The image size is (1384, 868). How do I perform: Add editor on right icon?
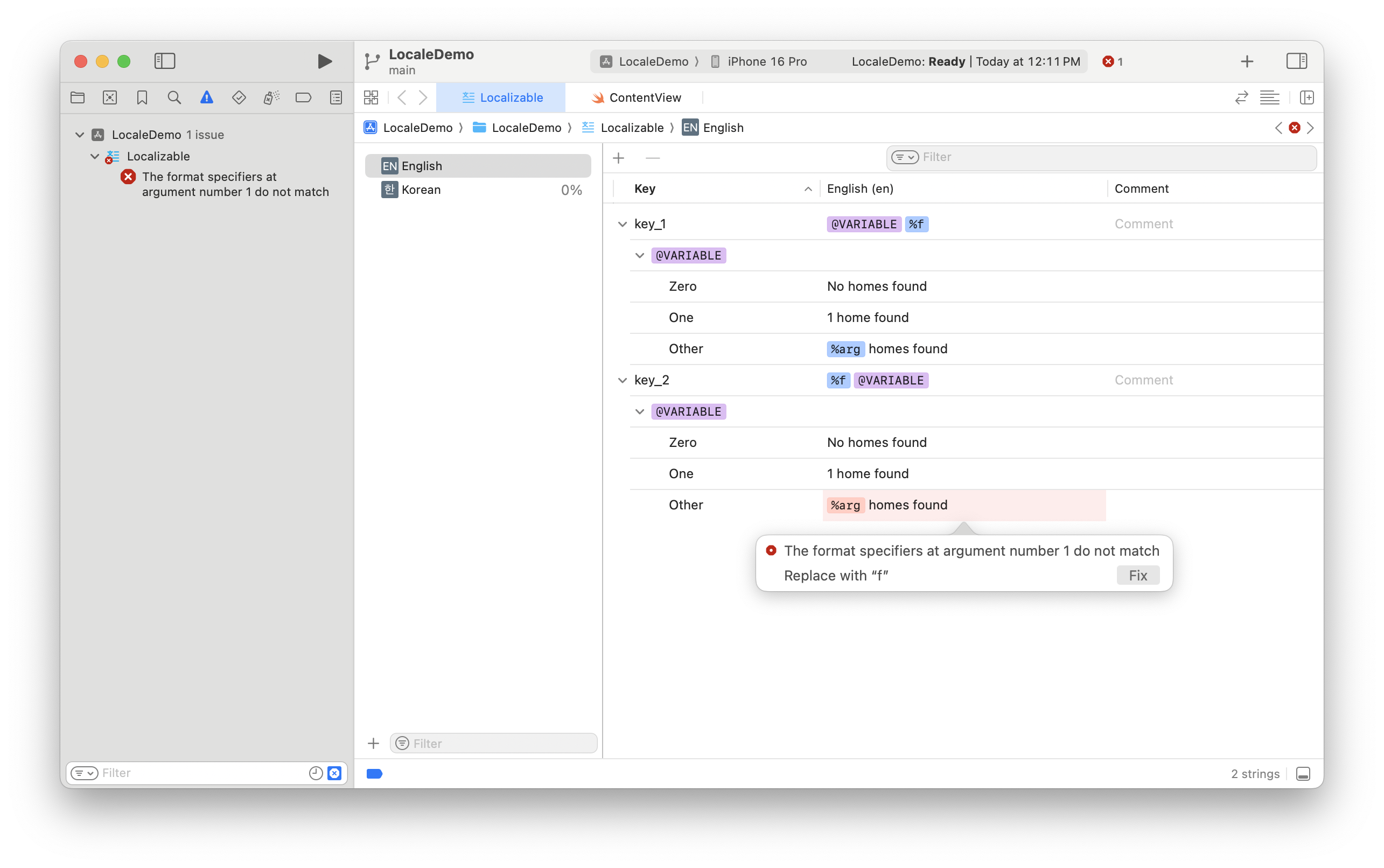pyautogui.click(x=1307, y=97)
